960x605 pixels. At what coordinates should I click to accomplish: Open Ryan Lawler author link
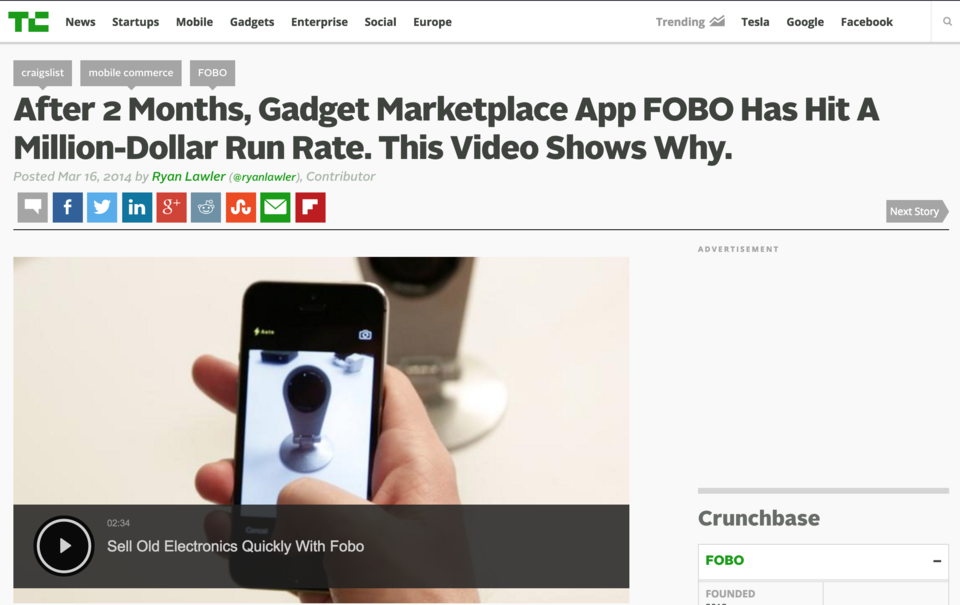click(189, 176)
